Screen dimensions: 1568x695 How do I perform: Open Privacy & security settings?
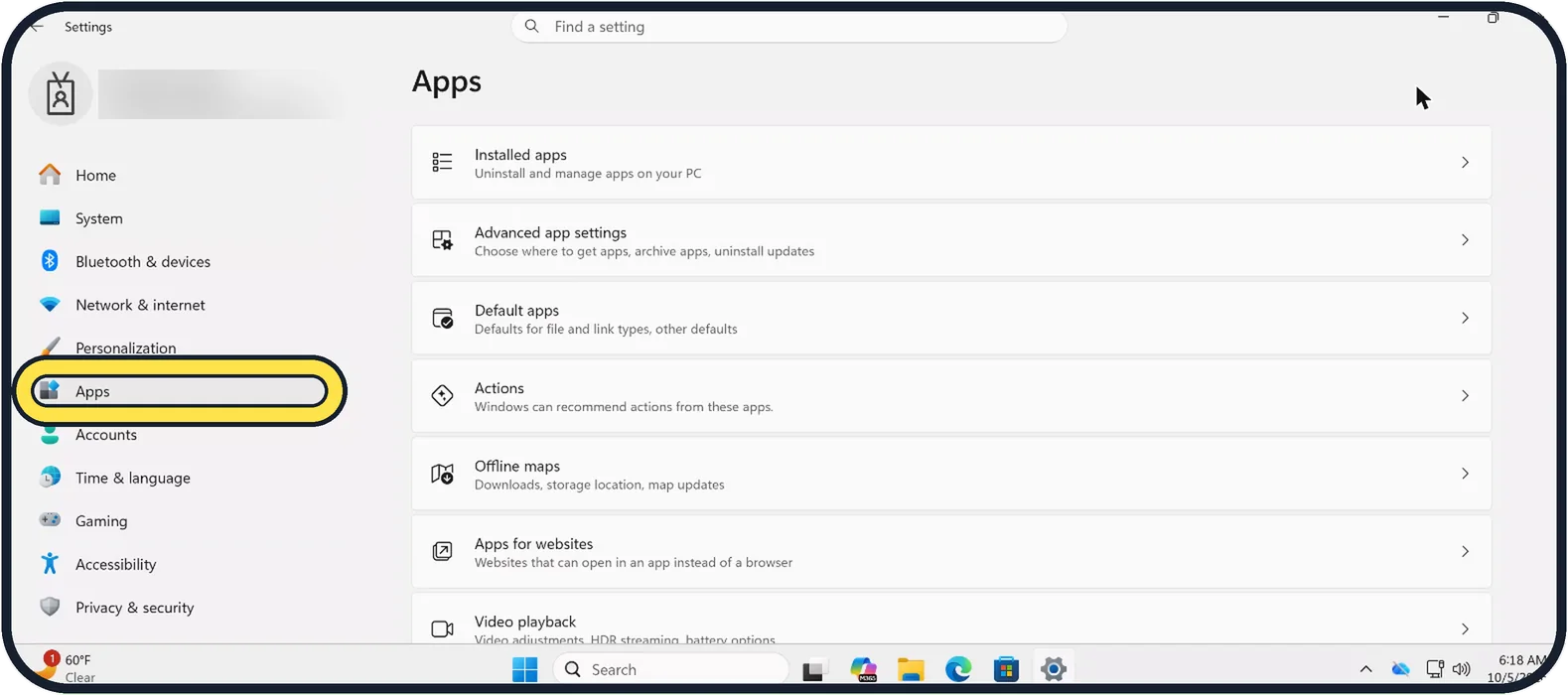point(116,608)
